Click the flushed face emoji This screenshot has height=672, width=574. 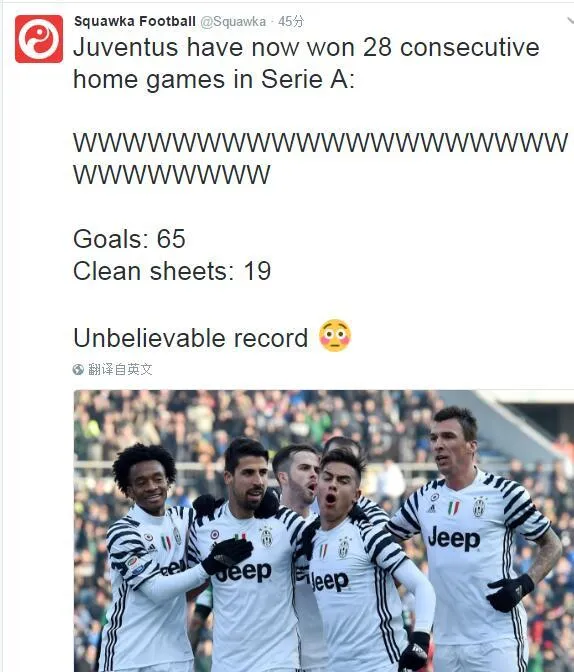click(x=335, y=336)
